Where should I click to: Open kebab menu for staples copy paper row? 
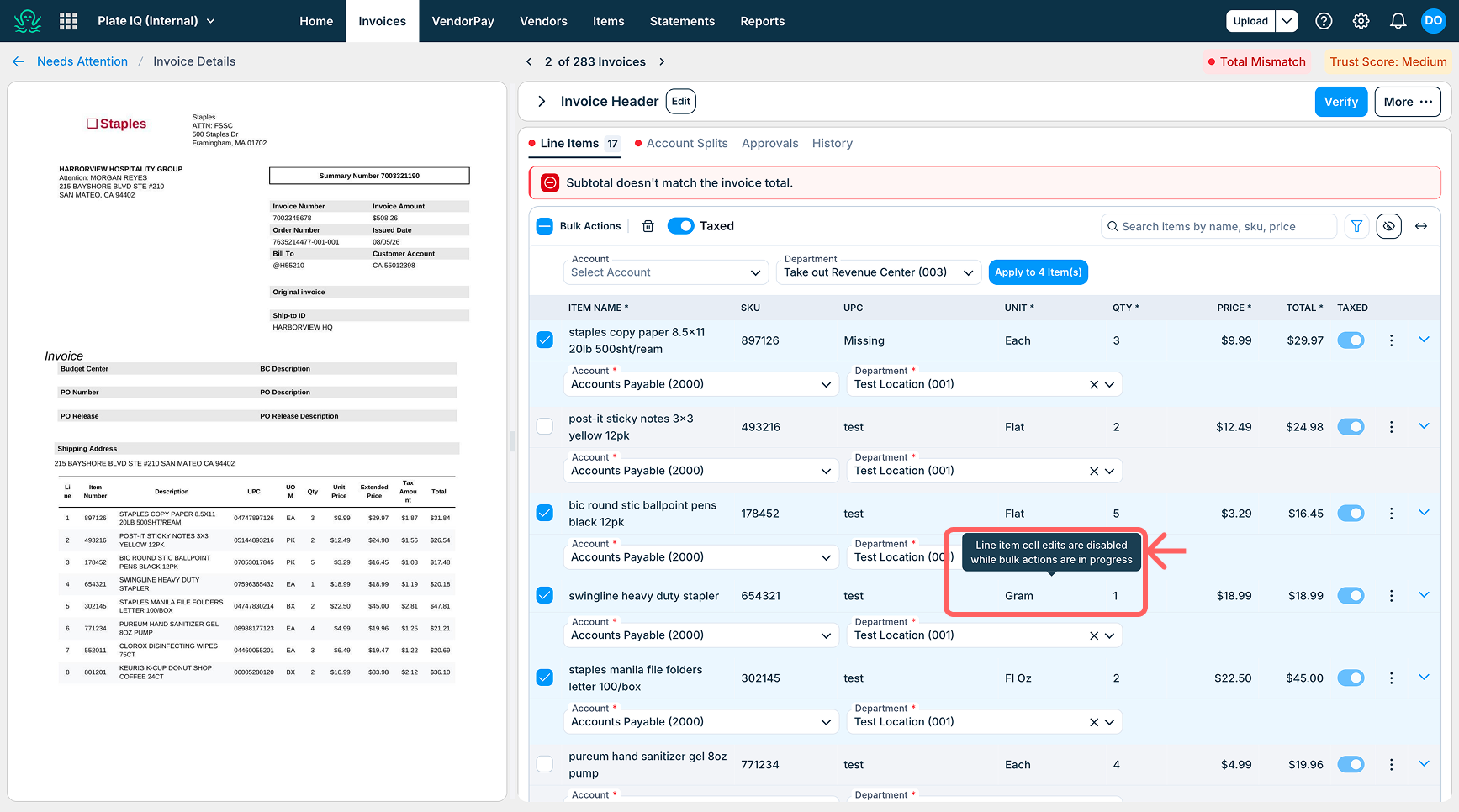click(1391, 340)
